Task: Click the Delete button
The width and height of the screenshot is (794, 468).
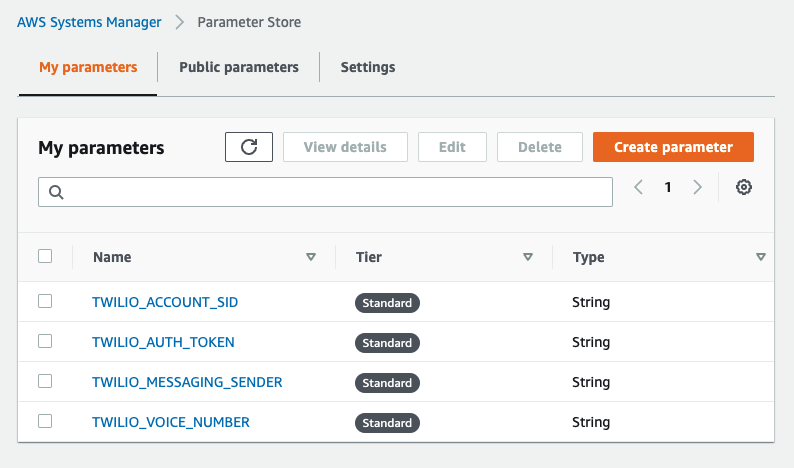Action: (x=540, y=147)
